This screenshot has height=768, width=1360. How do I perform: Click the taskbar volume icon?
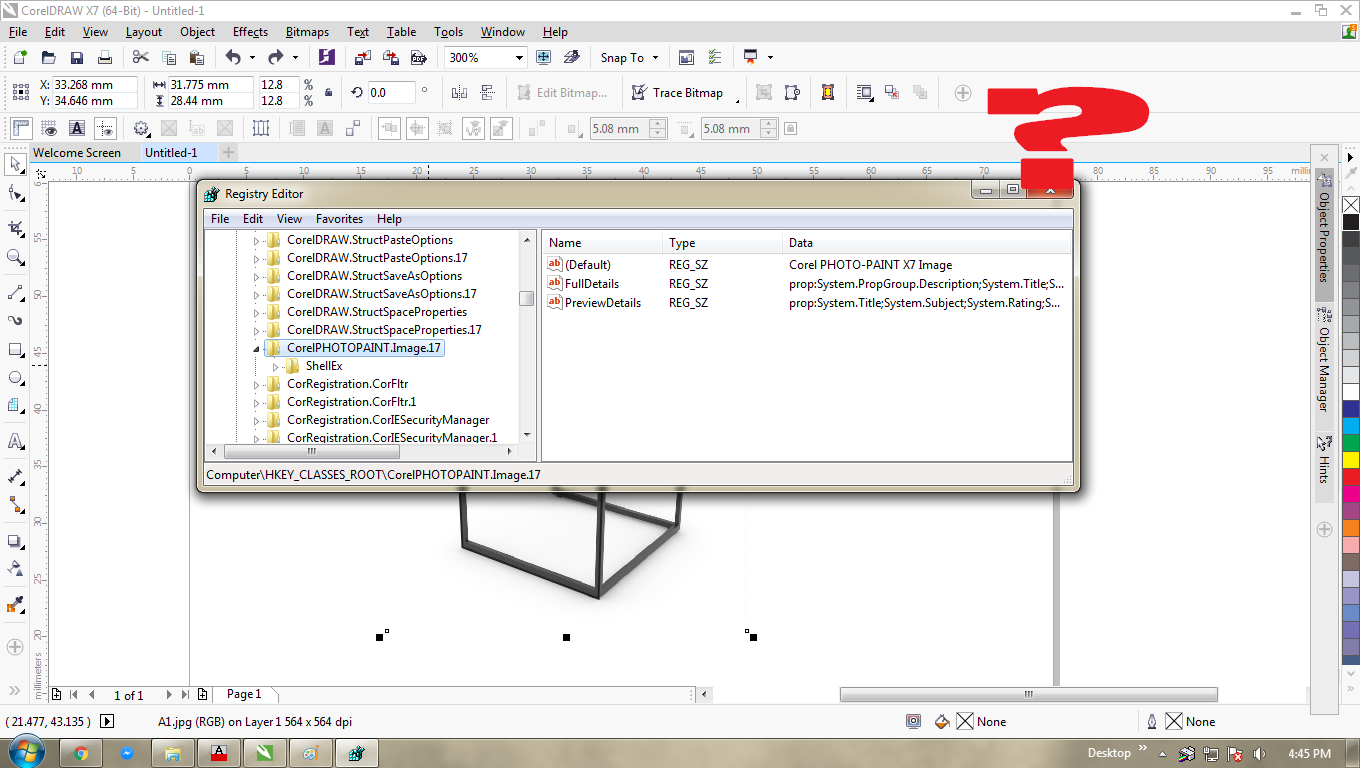(x=1260, y=753)
